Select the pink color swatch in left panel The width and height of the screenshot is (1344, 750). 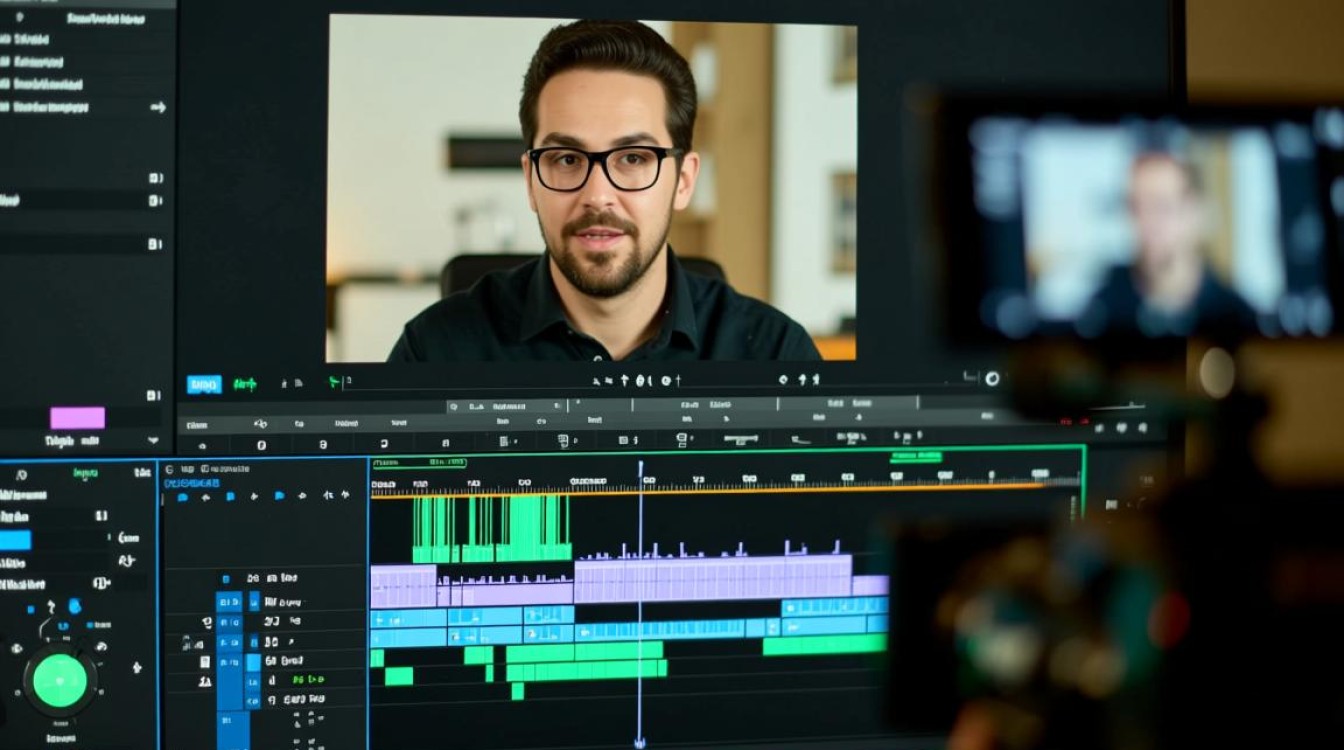click(77, 418)
